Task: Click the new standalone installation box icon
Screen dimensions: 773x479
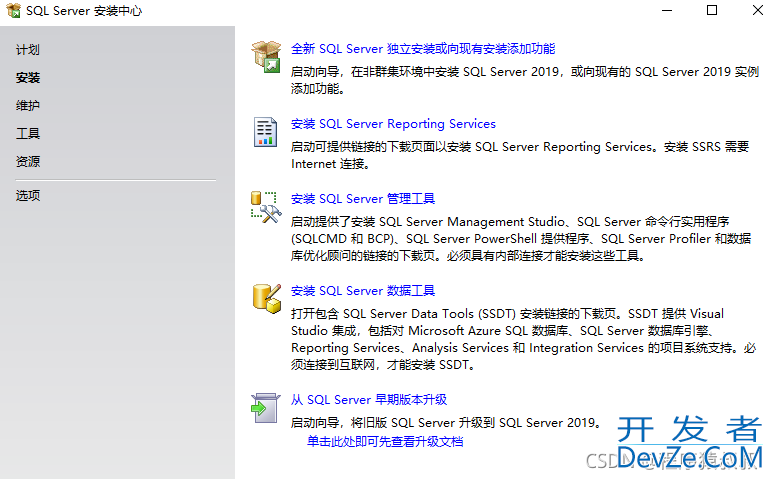Action: (266, 57)
